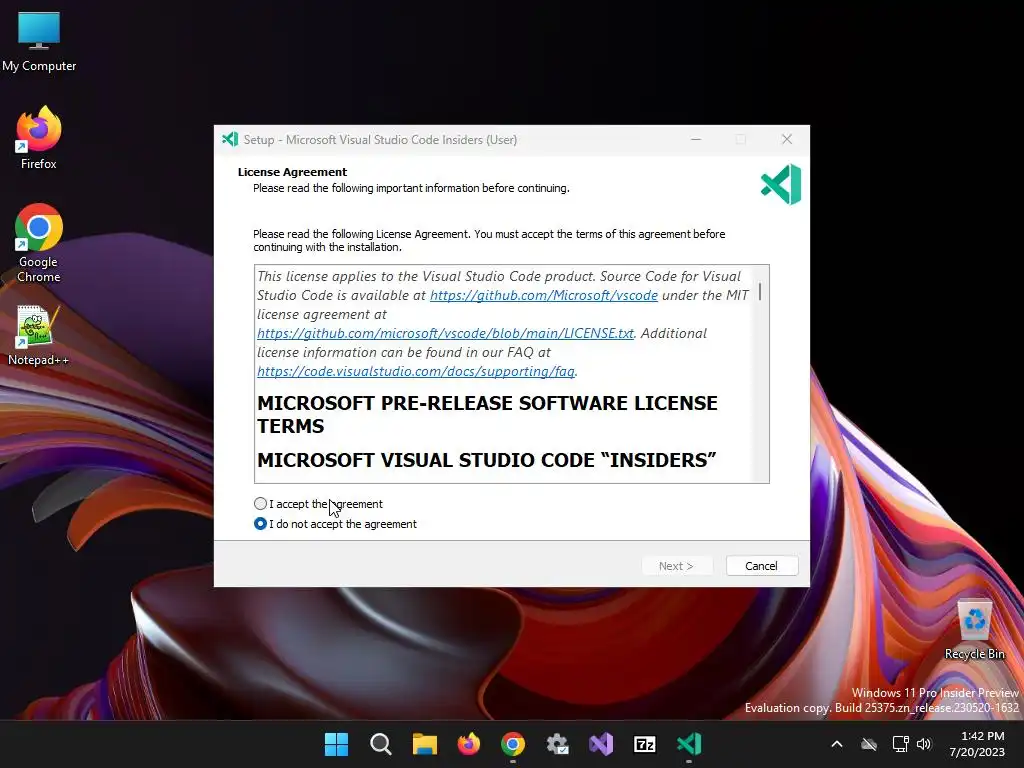Switch to Chrome in the taskbar

(x=513, y=744)
